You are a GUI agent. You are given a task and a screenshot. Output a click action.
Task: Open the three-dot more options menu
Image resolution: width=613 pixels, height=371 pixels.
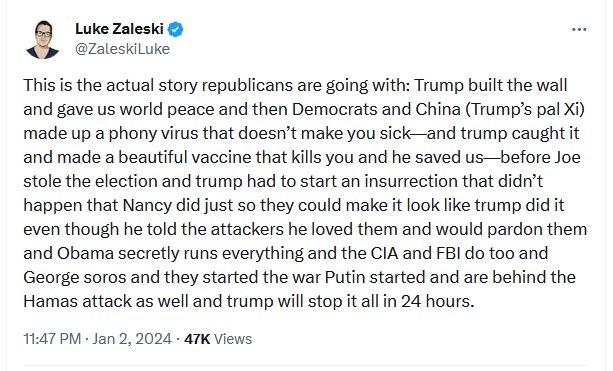pos(579,29)
